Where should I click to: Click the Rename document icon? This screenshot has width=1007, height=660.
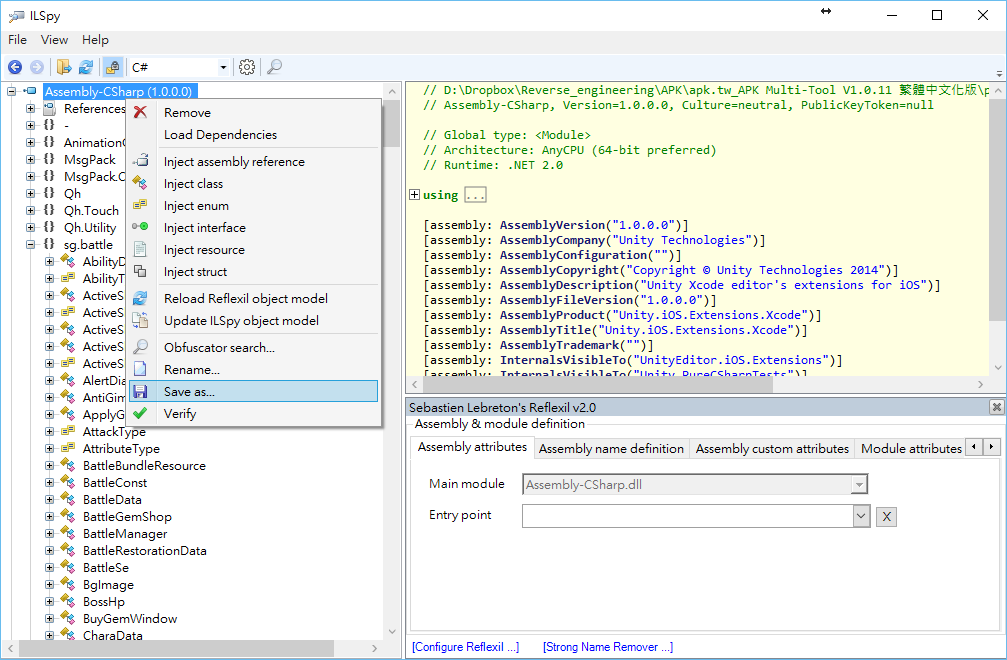140,369
